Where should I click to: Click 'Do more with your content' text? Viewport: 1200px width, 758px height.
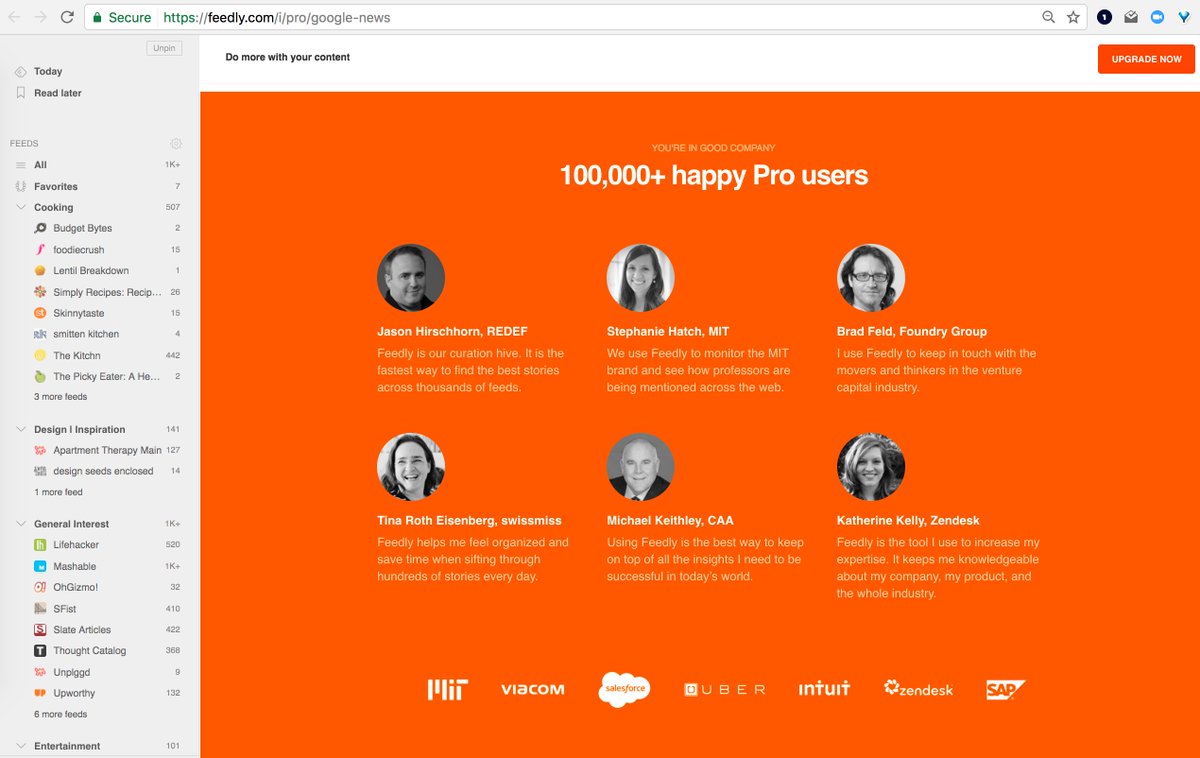pos(288,57)
